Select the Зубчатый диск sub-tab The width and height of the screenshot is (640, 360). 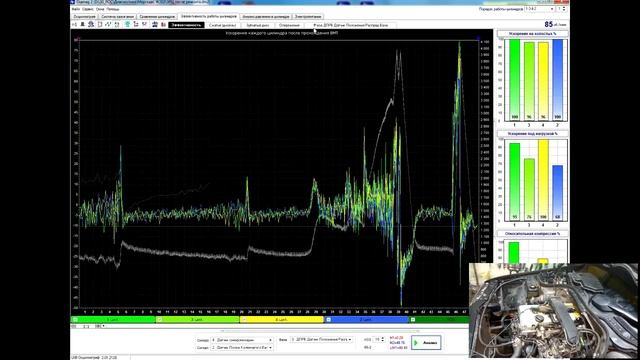point(257,25)
